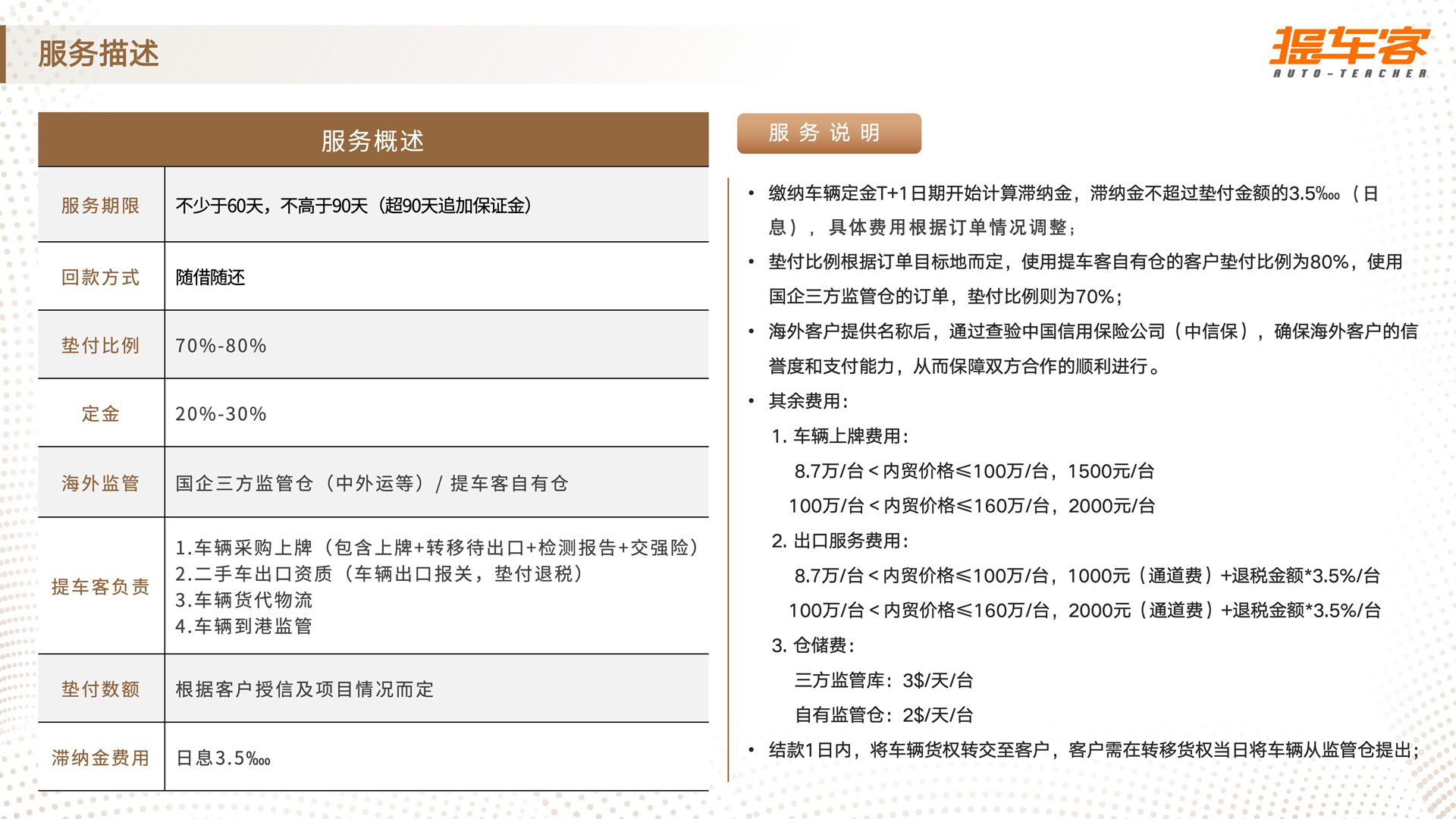The width and height of the screenshot is (1456, 819).
Task: Click the heading 3. 仓储费
Action: [x=813, y=645]
